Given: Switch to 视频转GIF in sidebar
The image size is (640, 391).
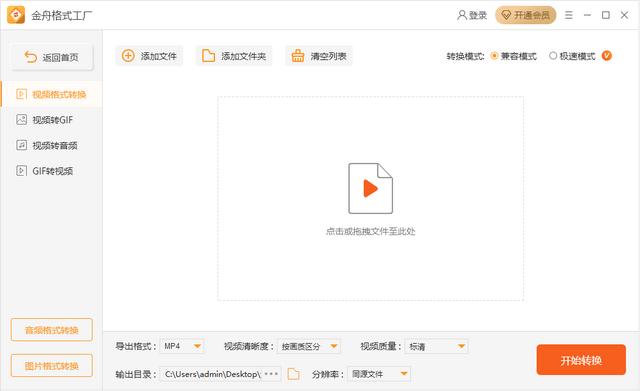Looking at the screenshot, I should [x=51, y=120].
